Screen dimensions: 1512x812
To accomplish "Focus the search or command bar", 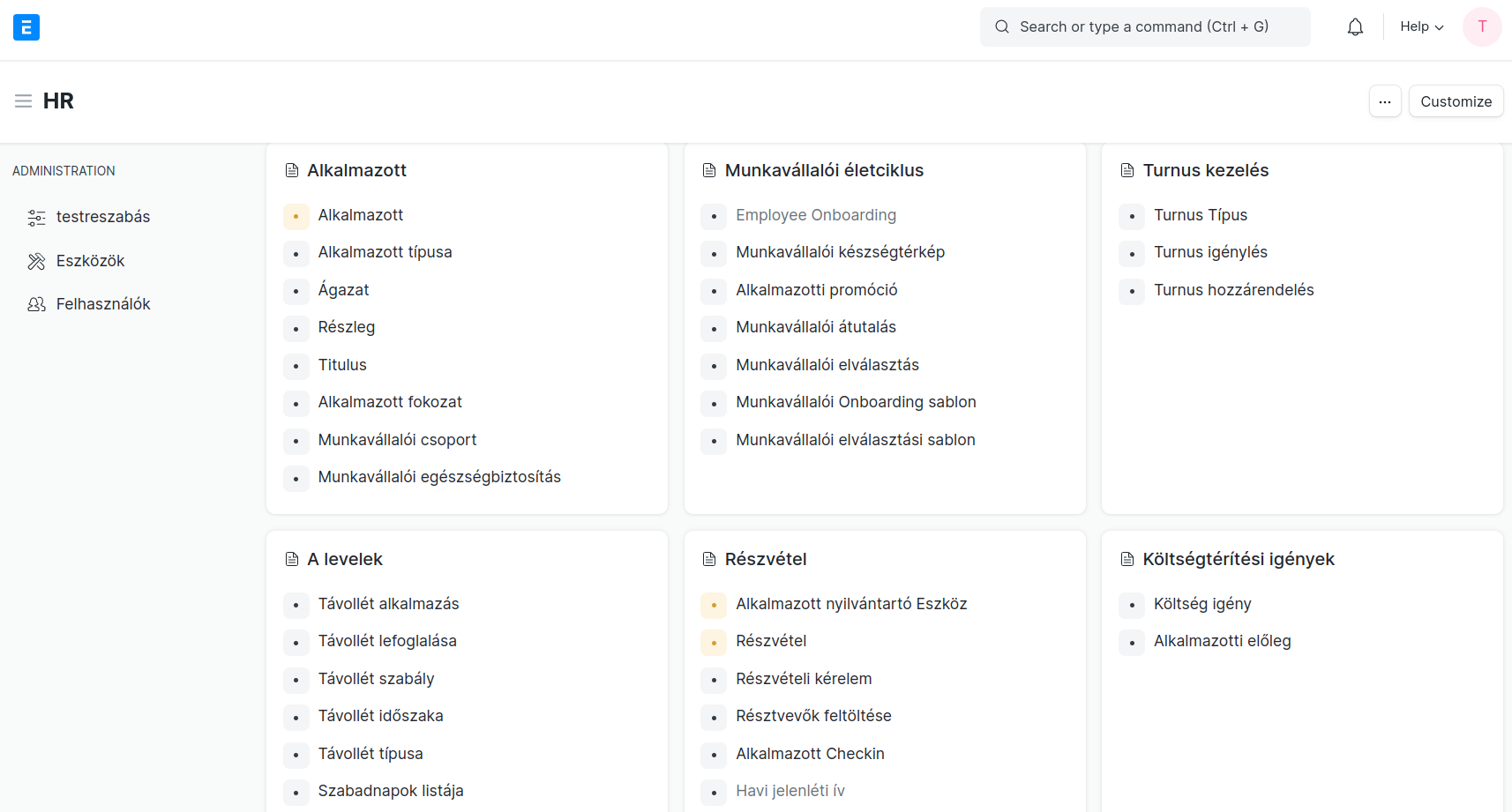I will click(x=1144, y=27).
